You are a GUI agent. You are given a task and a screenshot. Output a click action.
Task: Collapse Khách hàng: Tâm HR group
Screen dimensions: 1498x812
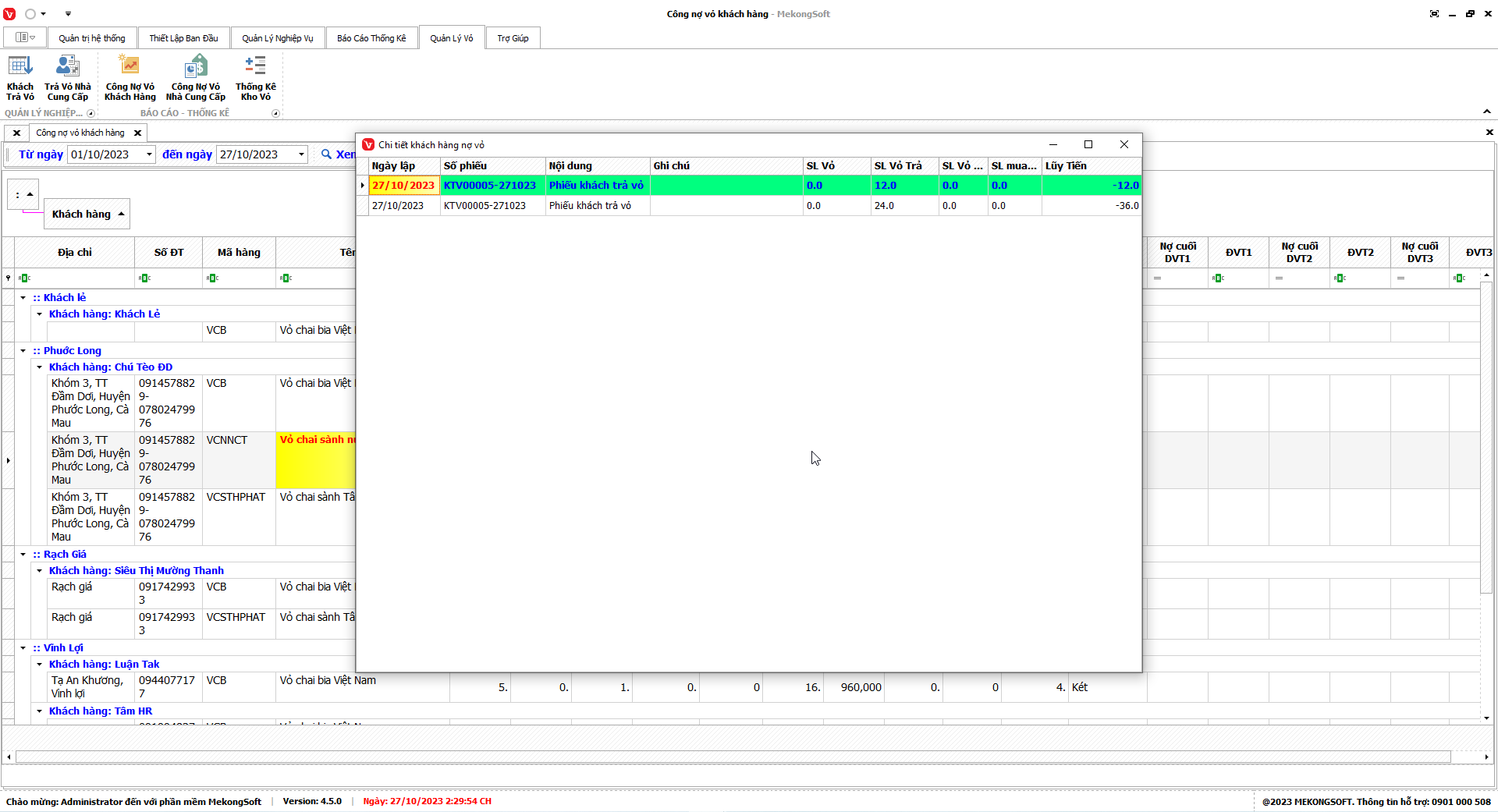[40, 711]
